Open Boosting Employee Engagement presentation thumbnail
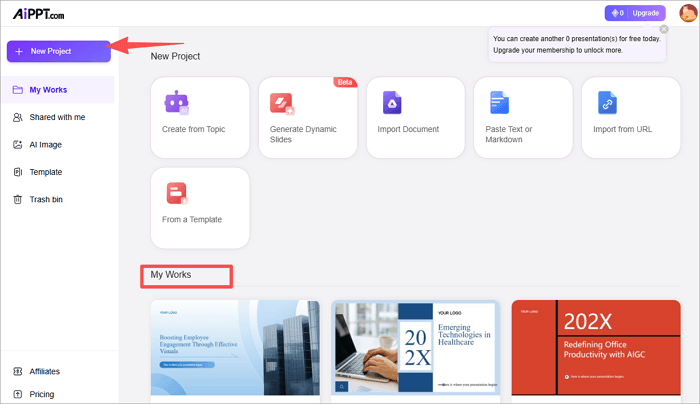 coord(235,347)
